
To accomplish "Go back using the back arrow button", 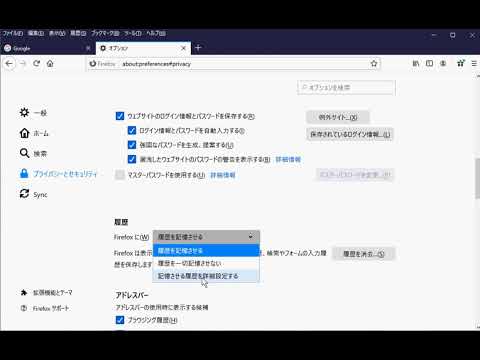I will [9, 63].
